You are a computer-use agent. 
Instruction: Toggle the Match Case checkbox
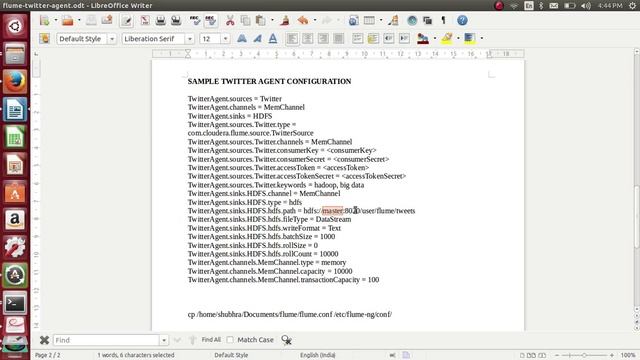(230, 340)
